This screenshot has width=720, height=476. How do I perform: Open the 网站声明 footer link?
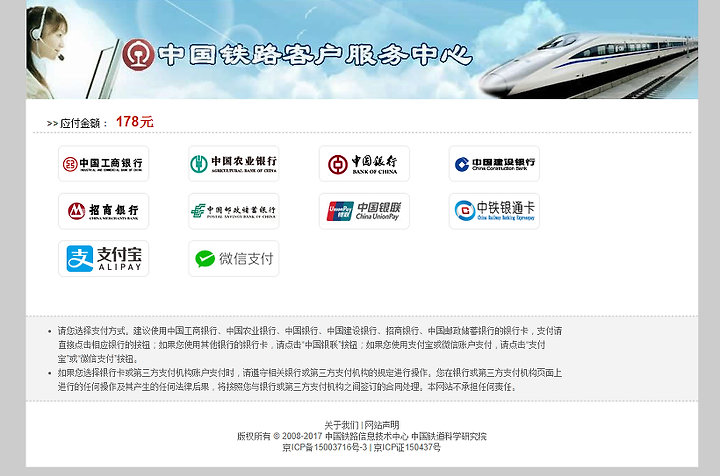coord(382,425)
